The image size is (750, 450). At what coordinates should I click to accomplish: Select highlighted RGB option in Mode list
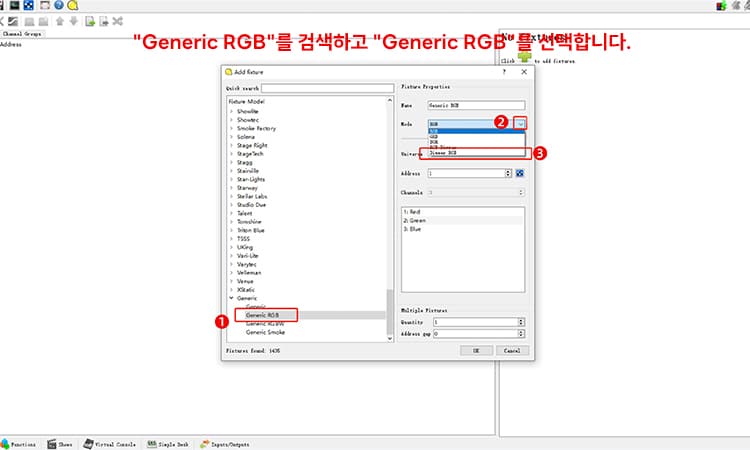click(476, 131)
